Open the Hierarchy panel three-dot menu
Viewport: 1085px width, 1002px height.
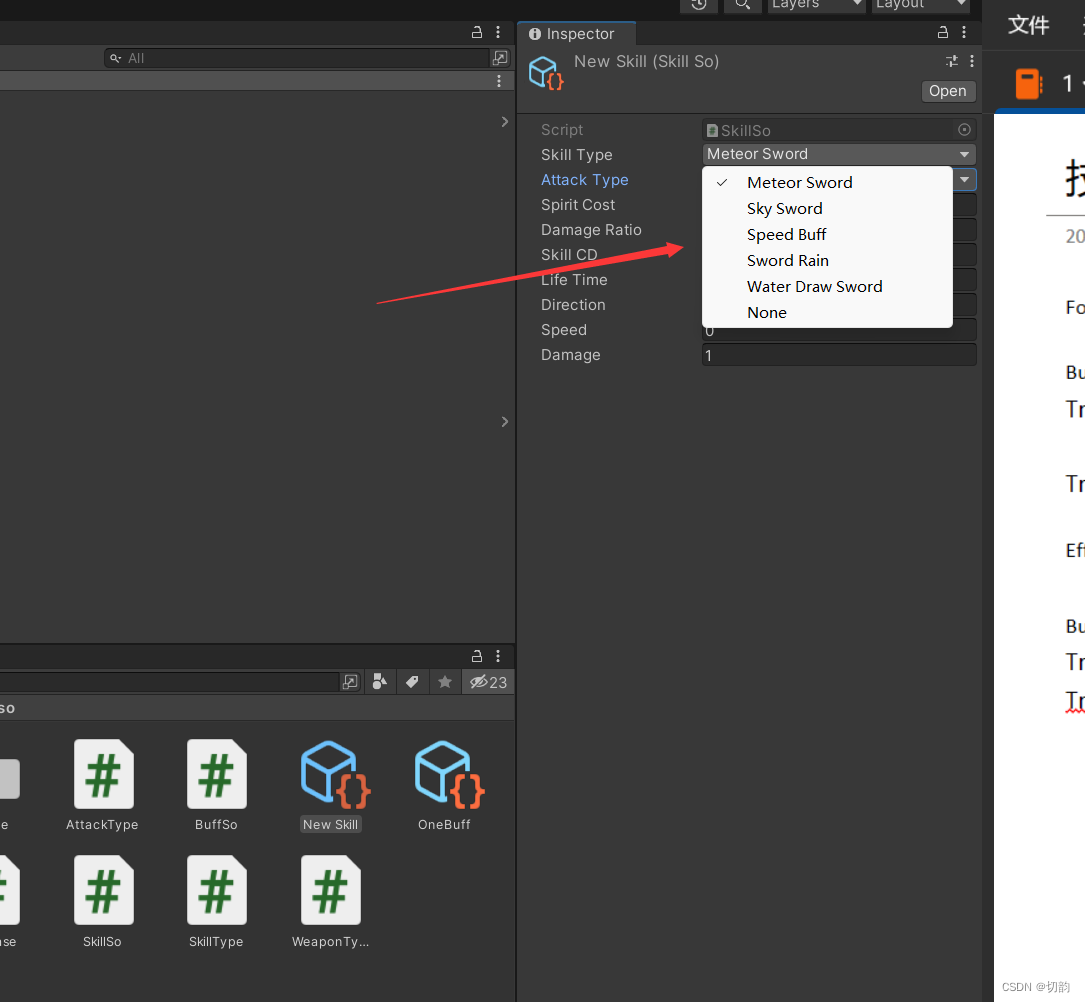(x=498, y=33)
